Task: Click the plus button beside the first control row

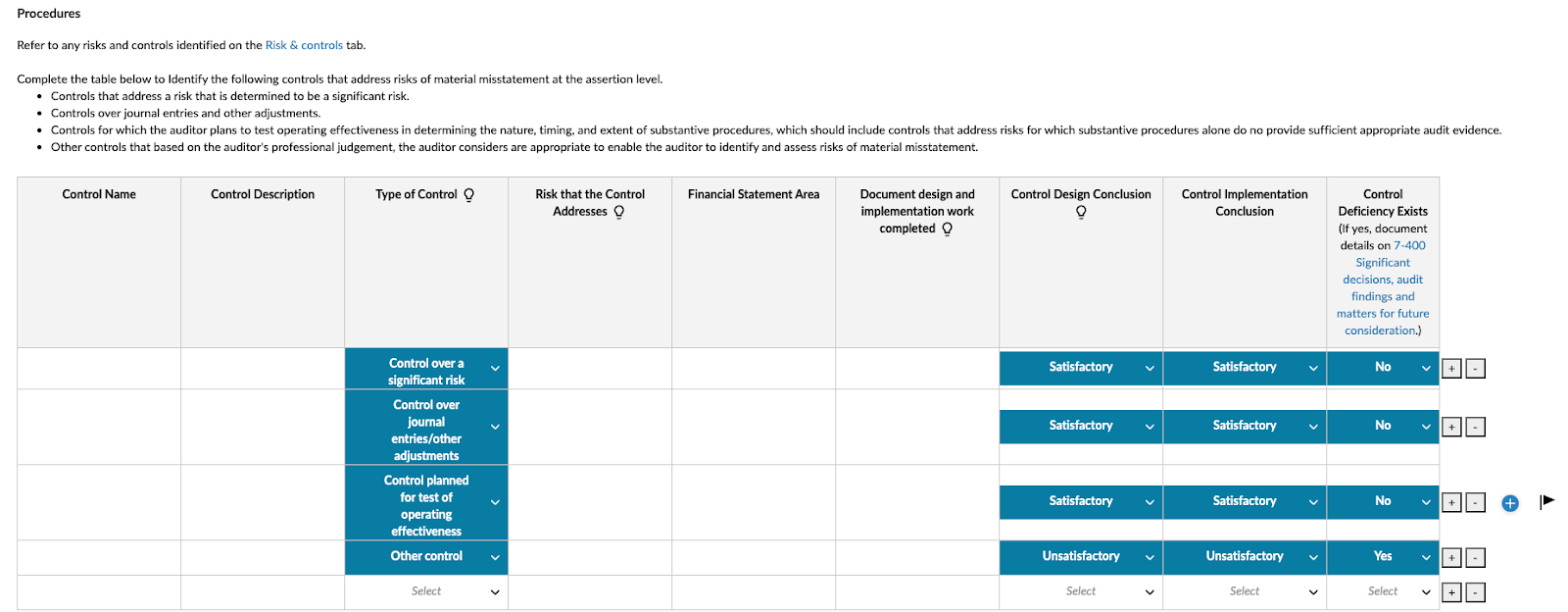Action: pos(1450,368)
